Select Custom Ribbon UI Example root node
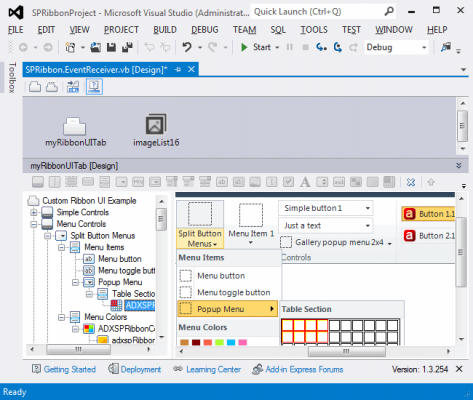The height and width of the screenshot is (400, 473). coord(89,201)
